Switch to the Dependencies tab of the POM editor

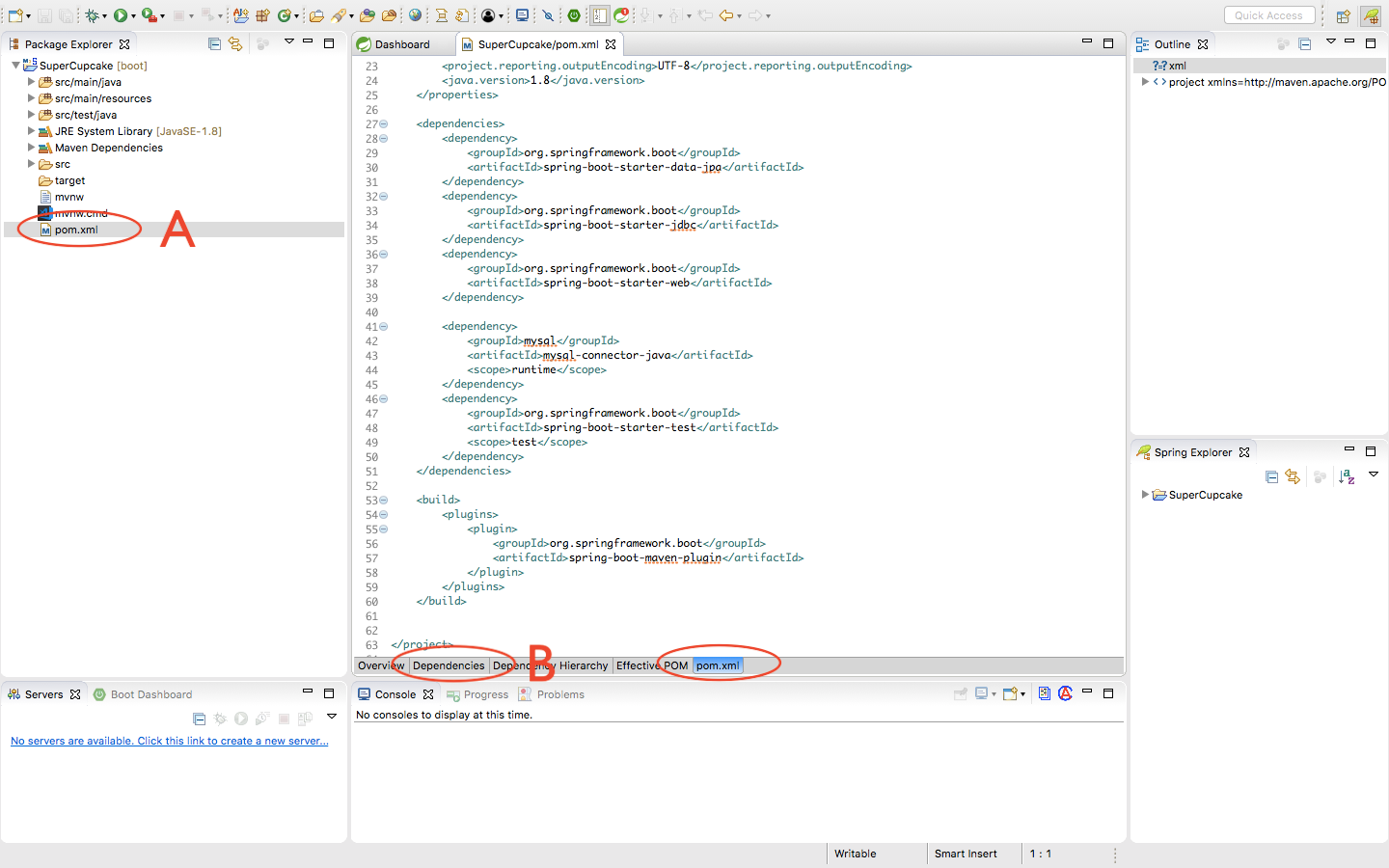(x=449, y=665)
